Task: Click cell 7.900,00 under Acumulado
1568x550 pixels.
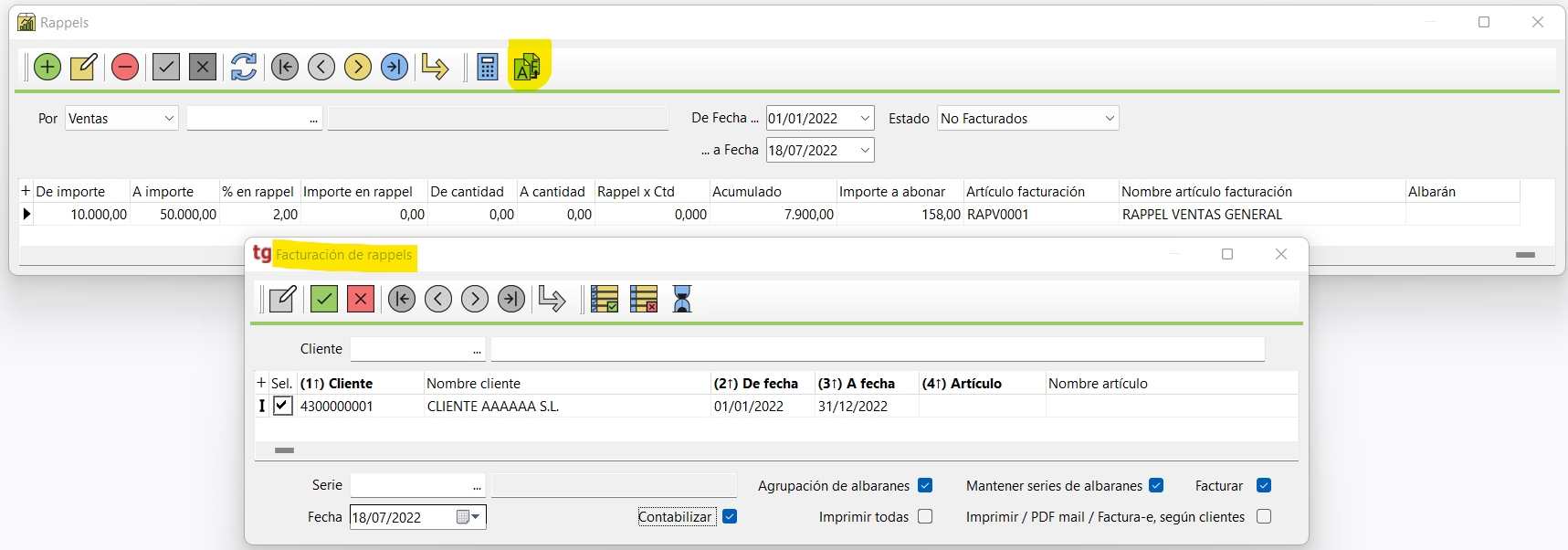Action: pyautogui.click(x=773, y=214)
